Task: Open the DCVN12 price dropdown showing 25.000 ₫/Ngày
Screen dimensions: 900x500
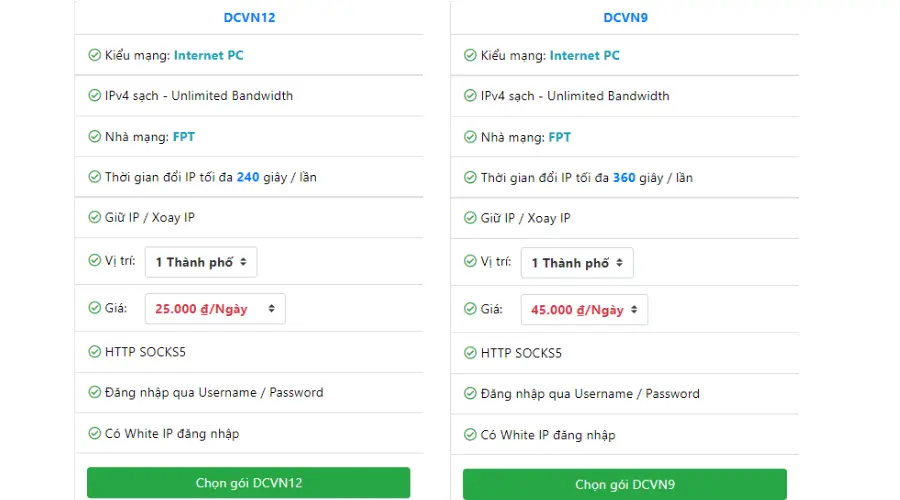Action: click(215, 309)
